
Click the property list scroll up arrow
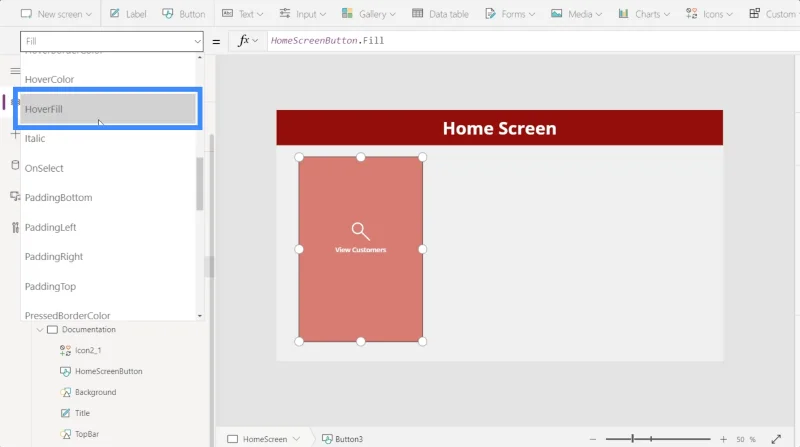tap(199, 57)
